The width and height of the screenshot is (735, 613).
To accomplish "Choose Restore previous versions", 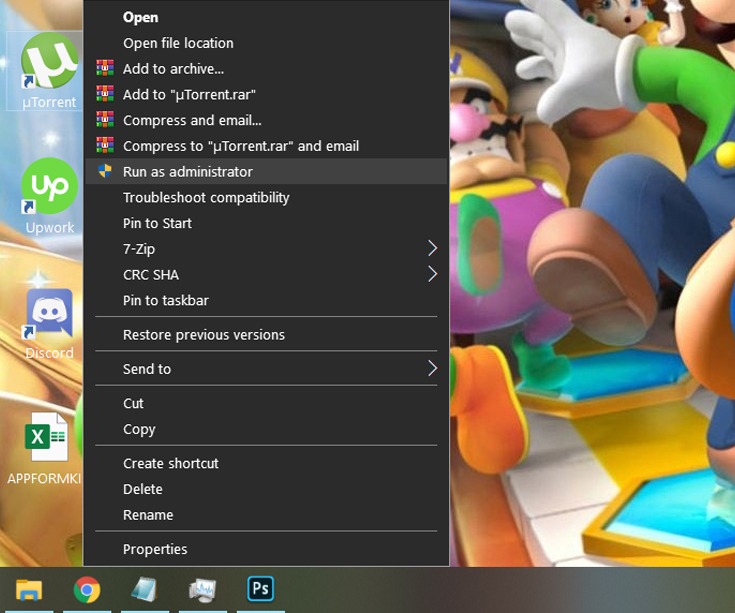I will tap(266, 335).
